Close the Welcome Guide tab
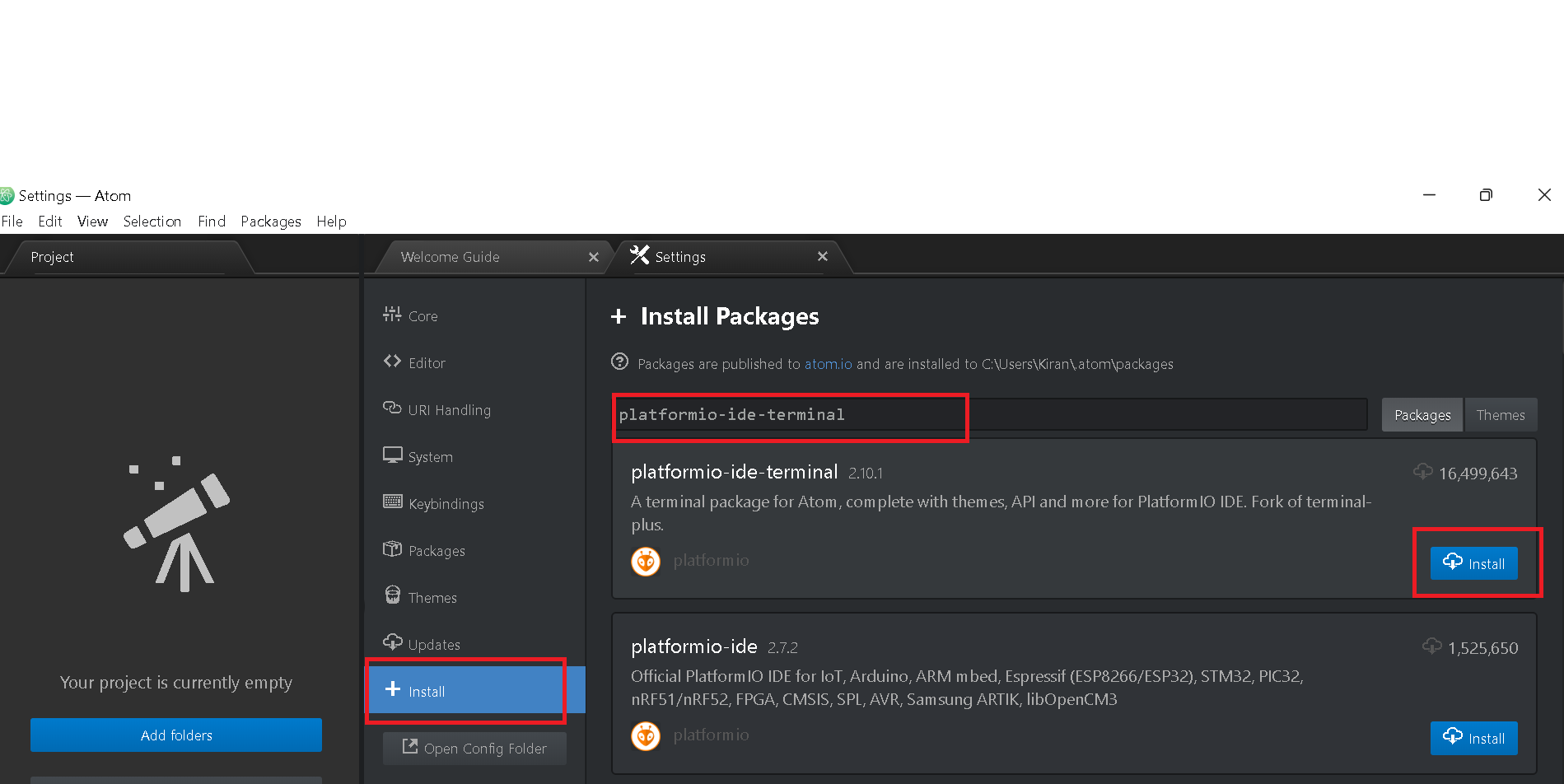1564x784 pixels. point(593,257)
